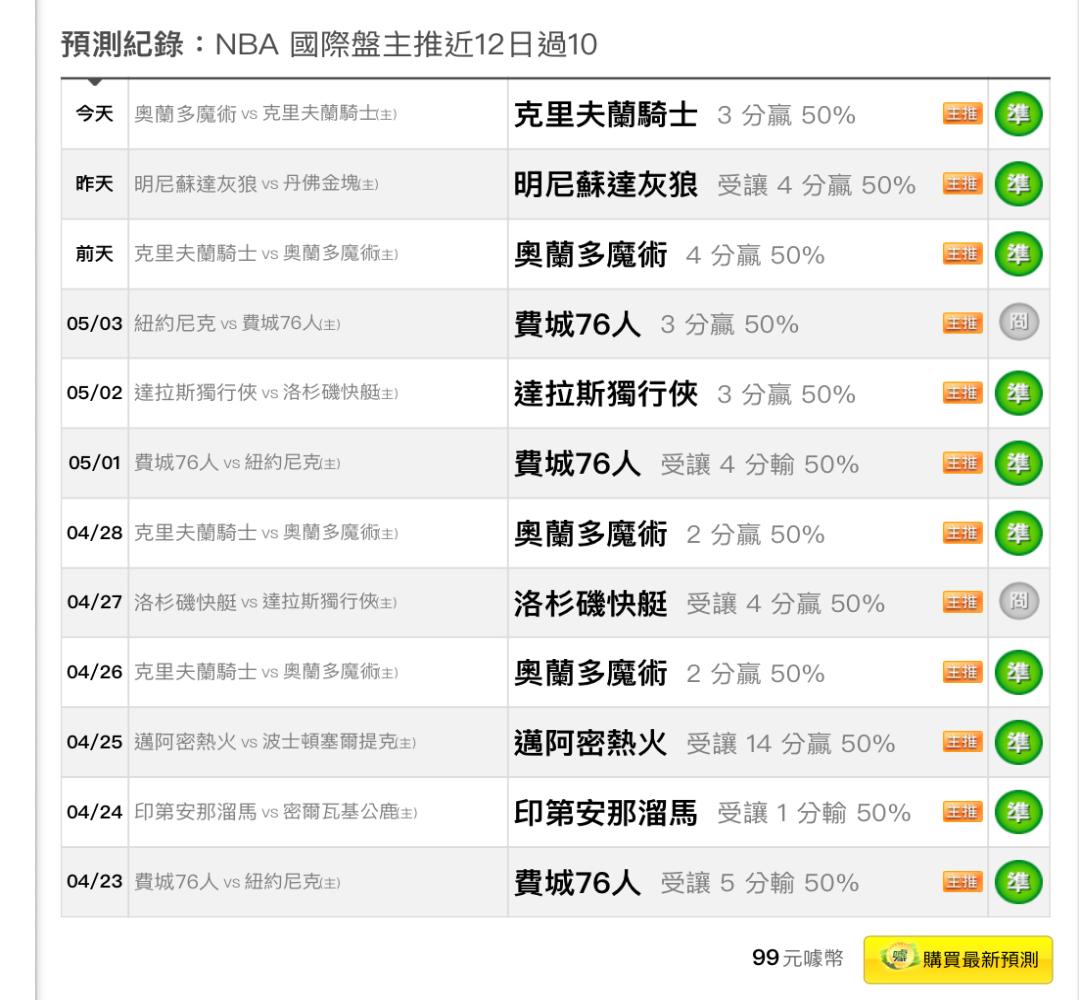Click the green 準 icon in the 04/26 row

click(1018, 672)
